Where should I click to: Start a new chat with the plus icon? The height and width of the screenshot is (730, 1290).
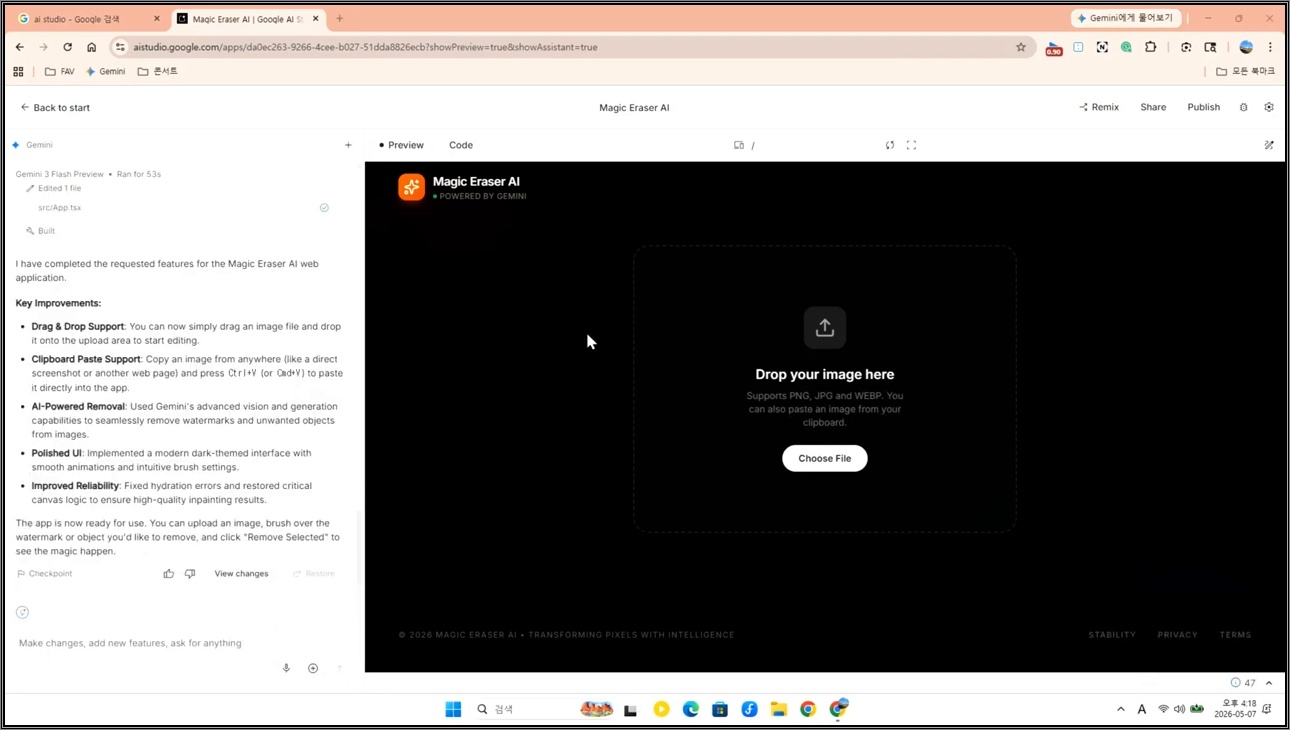tap(348, 145)
